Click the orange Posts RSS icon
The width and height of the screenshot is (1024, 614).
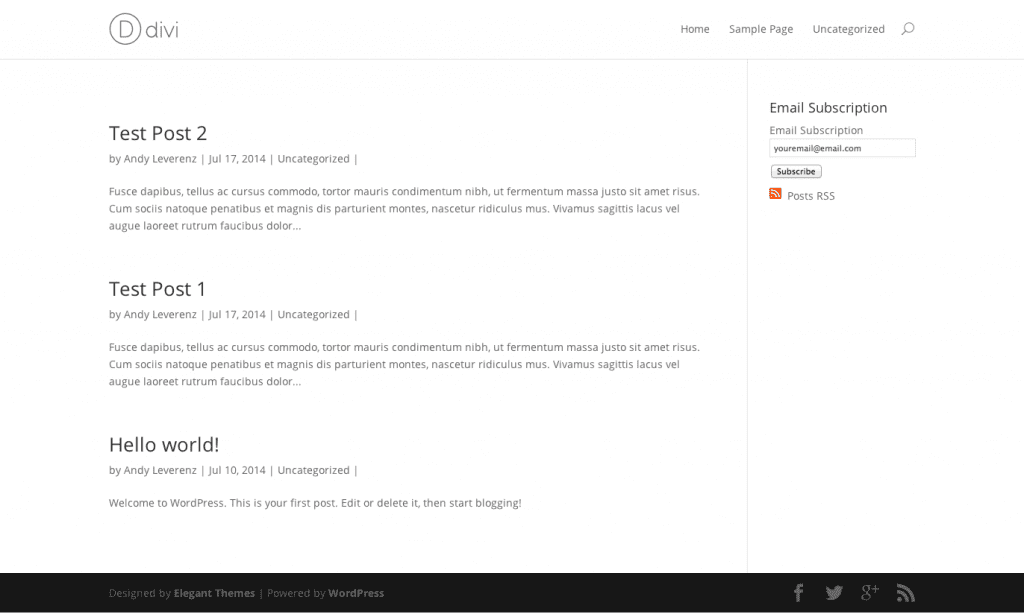(x=775, y=194)
